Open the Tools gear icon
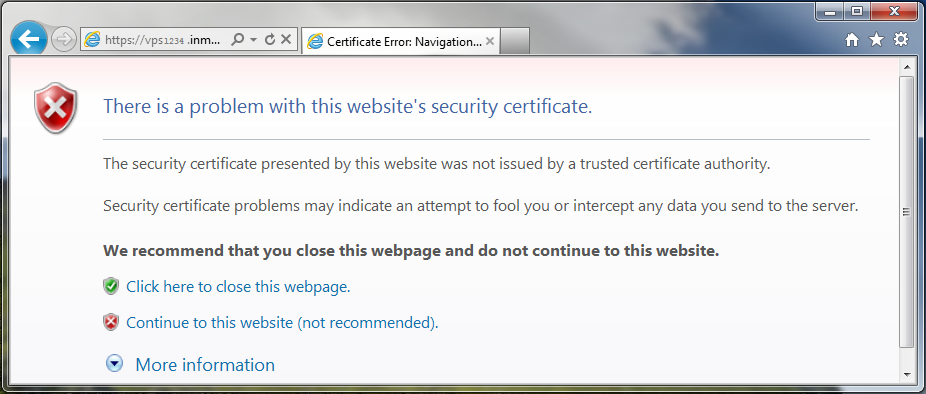Image resolution: width=926 pixels, height=394 pixels. pos(901,40)
